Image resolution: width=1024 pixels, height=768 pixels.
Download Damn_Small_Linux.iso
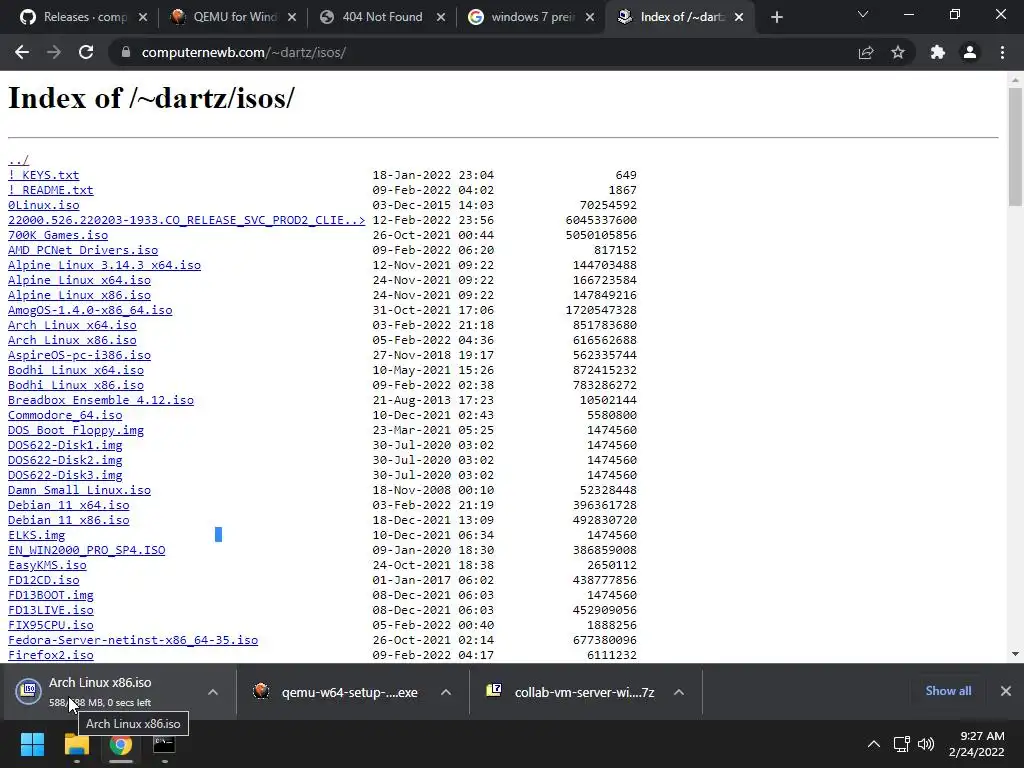click(x=79, y=490)
